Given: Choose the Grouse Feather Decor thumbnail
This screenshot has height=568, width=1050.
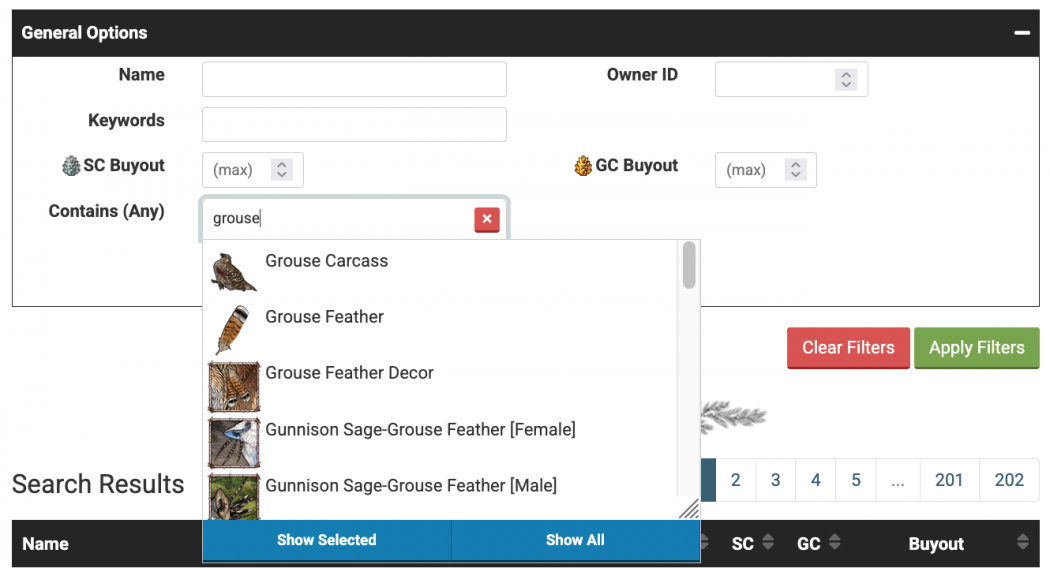Looking at the screenshot, I should pyautogui.click(x=234, y=386).
